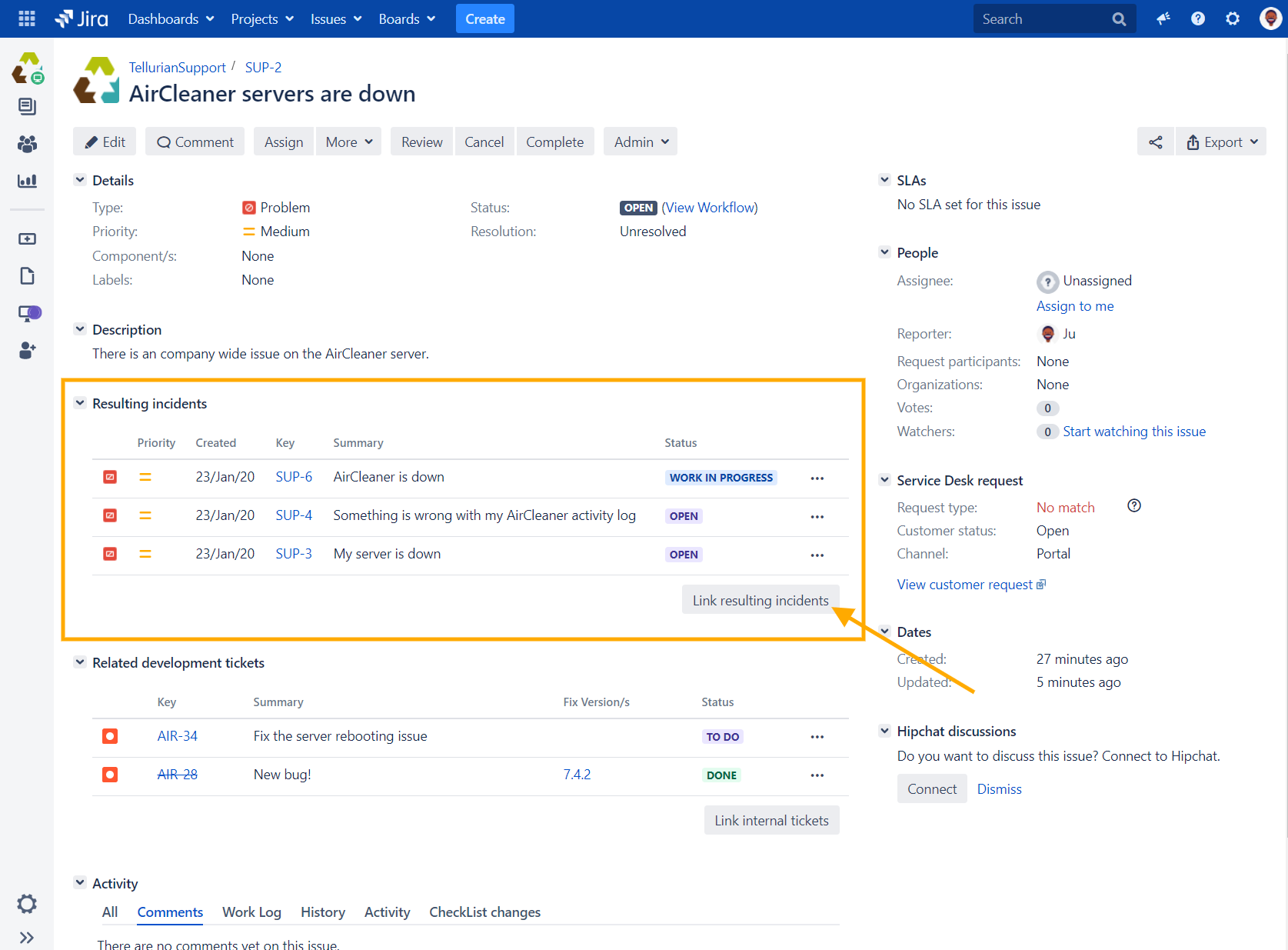Screen dimensions: 1288x950
Task: Switch to the Work Log tab
Action: tap(251, 912)
